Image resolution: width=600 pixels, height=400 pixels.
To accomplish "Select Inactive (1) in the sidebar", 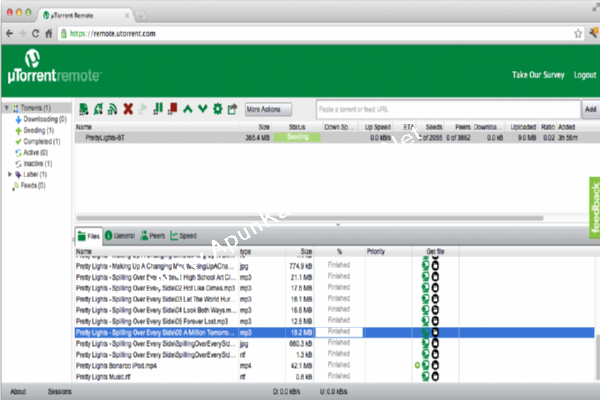I will pos(34,163).
